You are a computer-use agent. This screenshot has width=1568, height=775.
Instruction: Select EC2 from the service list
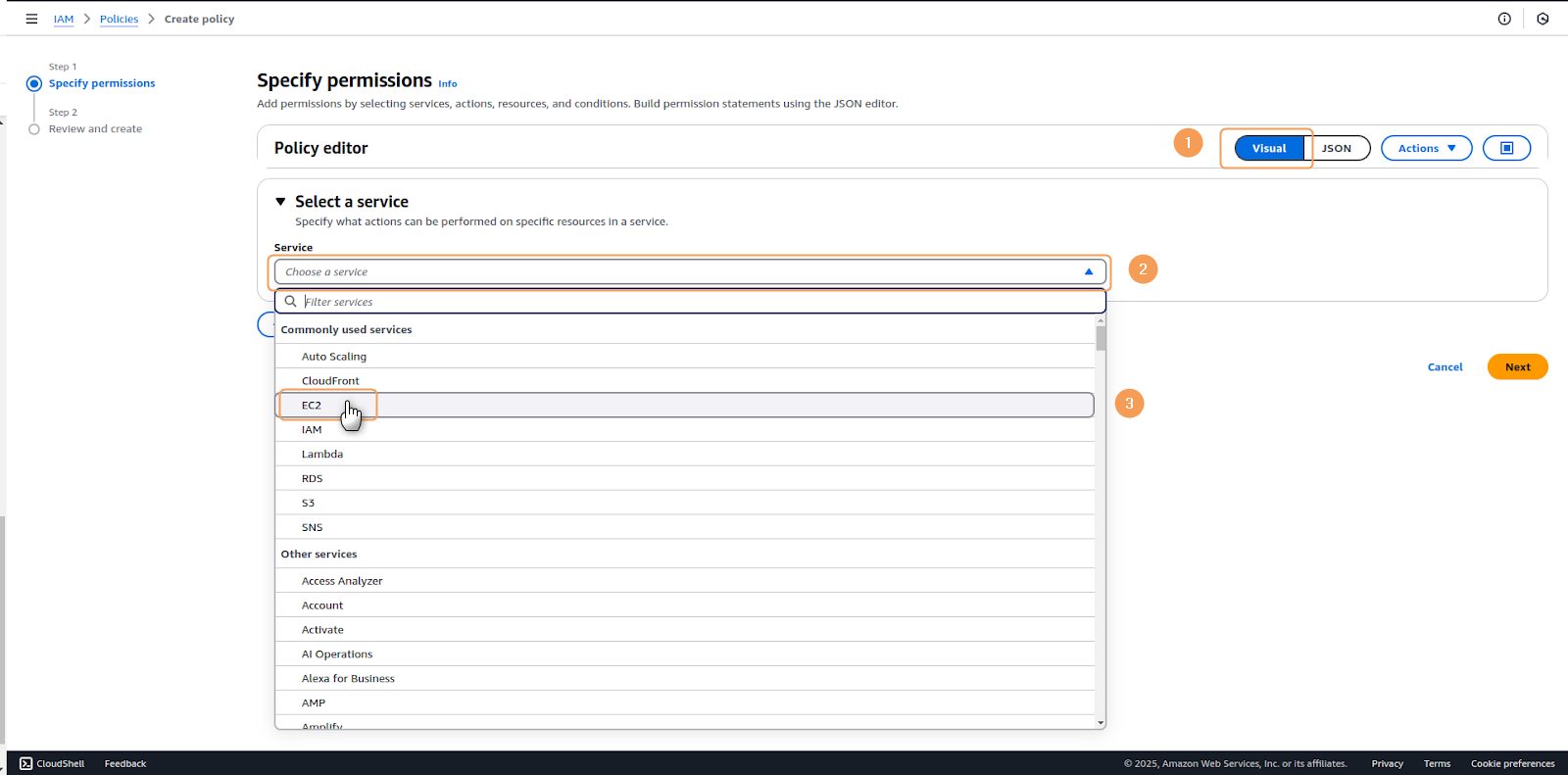coord(312,406)
